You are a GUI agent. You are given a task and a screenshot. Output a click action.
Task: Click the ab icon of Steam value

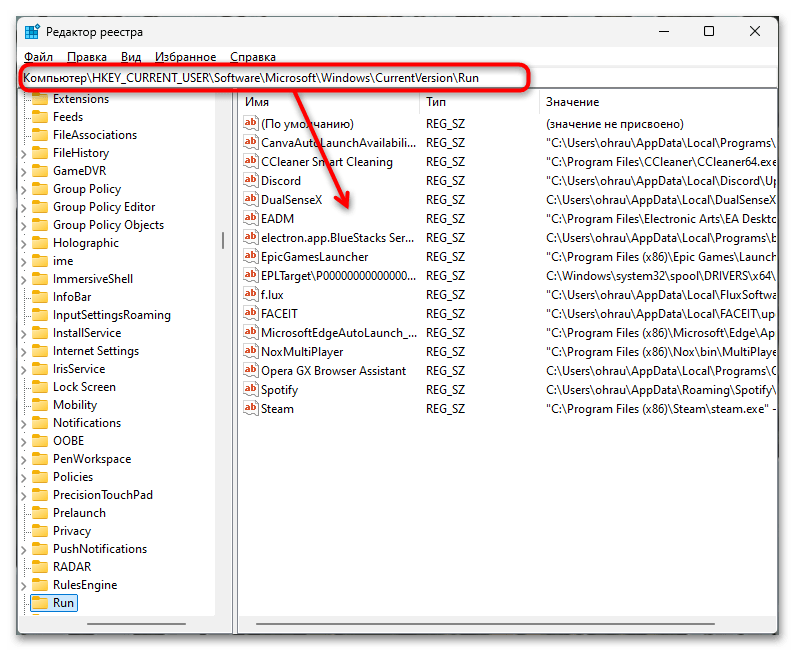(x=250, y=408)
